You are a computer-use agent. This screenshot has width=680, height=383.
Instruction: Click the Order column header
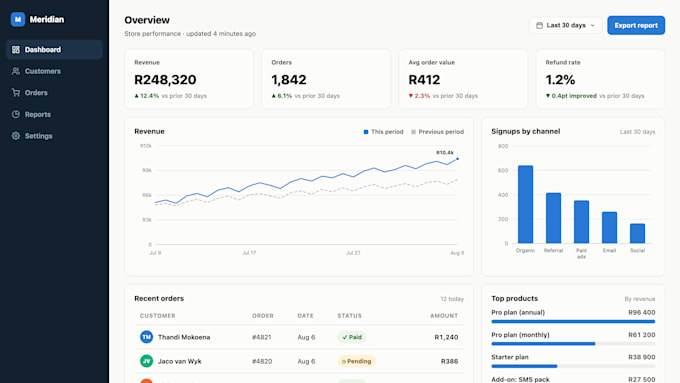pyautogui.click(x=263, y=316)
